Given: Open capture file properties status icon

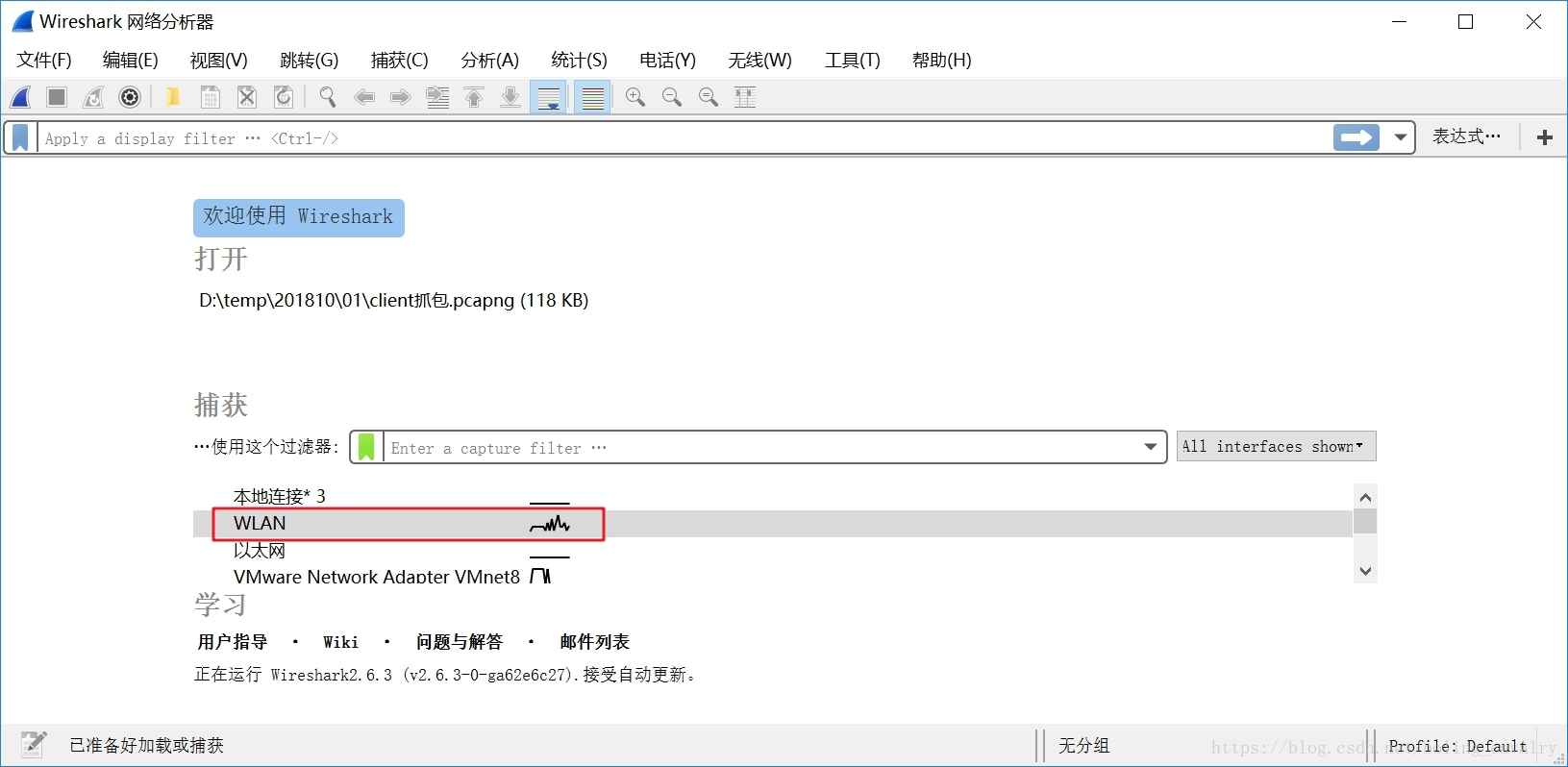Looking at the screenshot, I should coord(34,744).
